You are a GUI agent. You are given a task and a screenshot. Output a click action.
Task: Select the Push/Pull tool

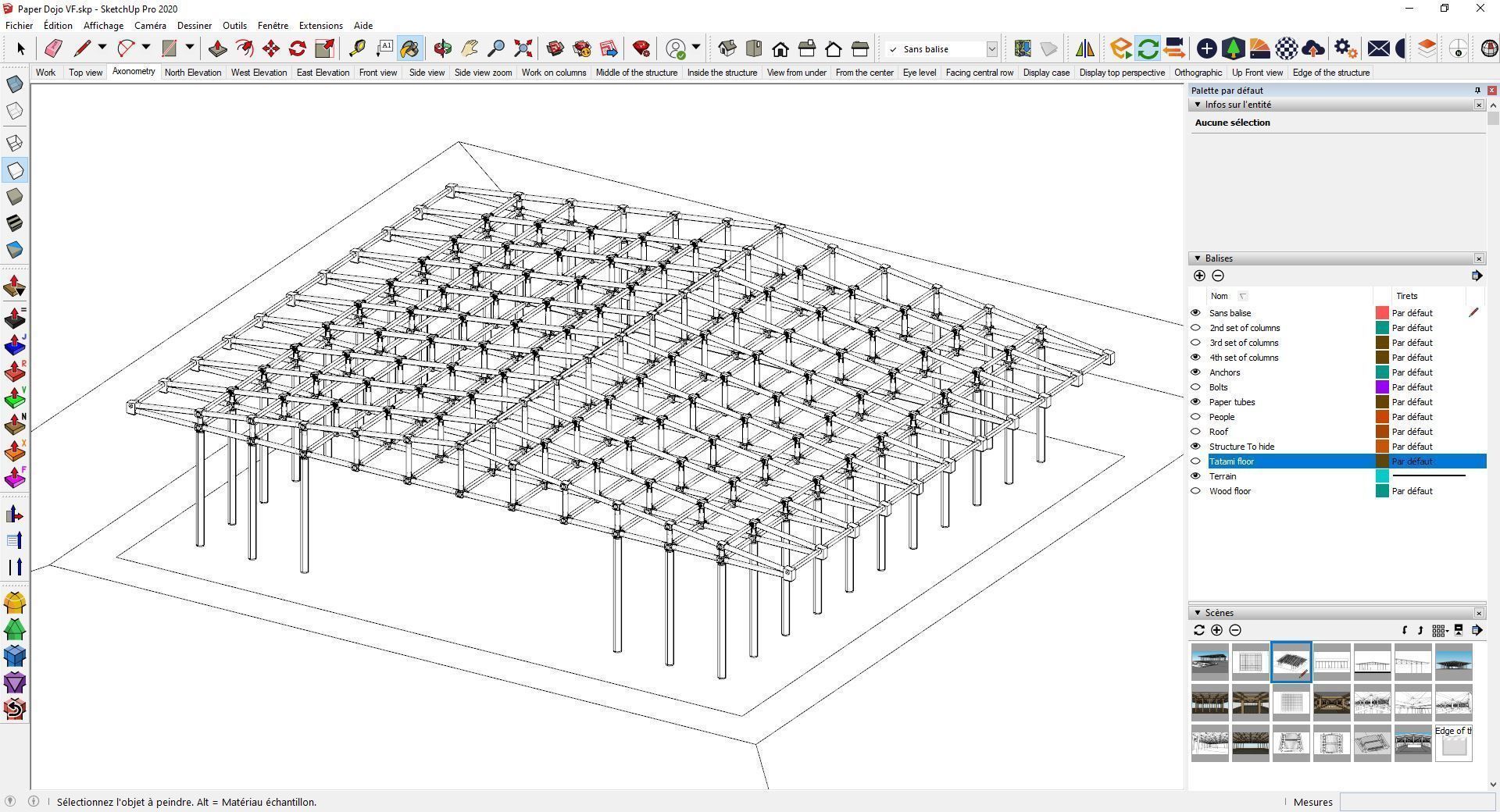point(218,48)
